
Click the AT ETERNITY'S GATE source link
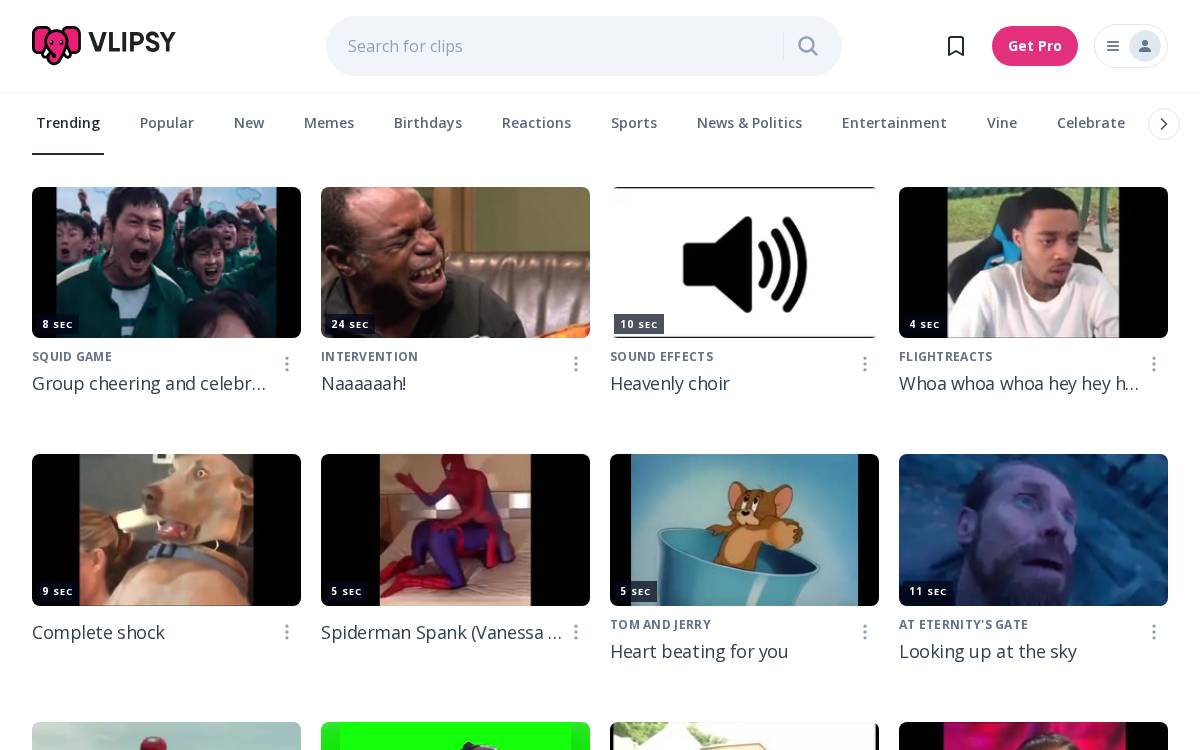(x=963, y=625)
